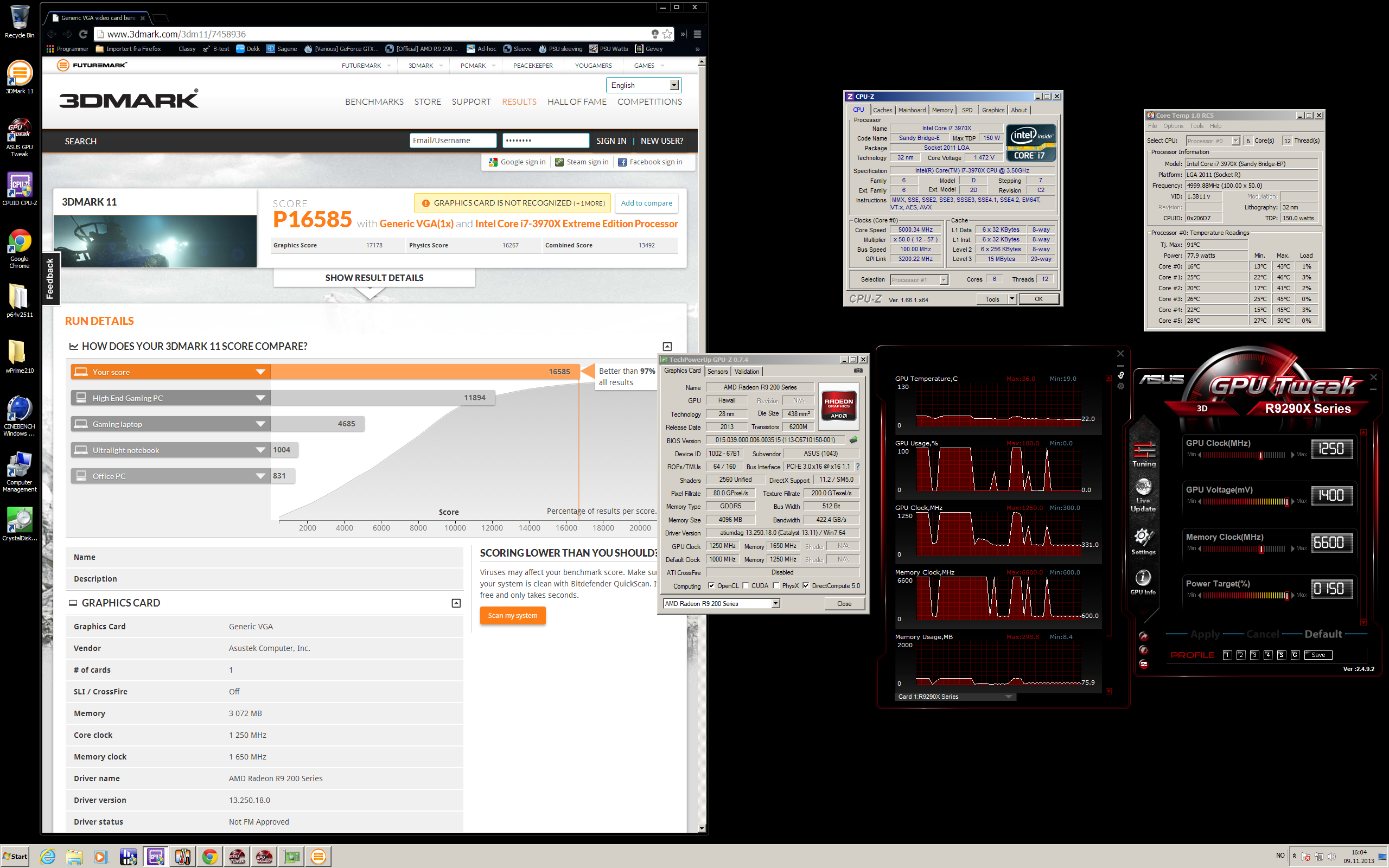This screenshot has height=868, width=1389.
Task: Click the round arrow icon at GPU Tweak bottom-left
Action: click(1143, 636)
